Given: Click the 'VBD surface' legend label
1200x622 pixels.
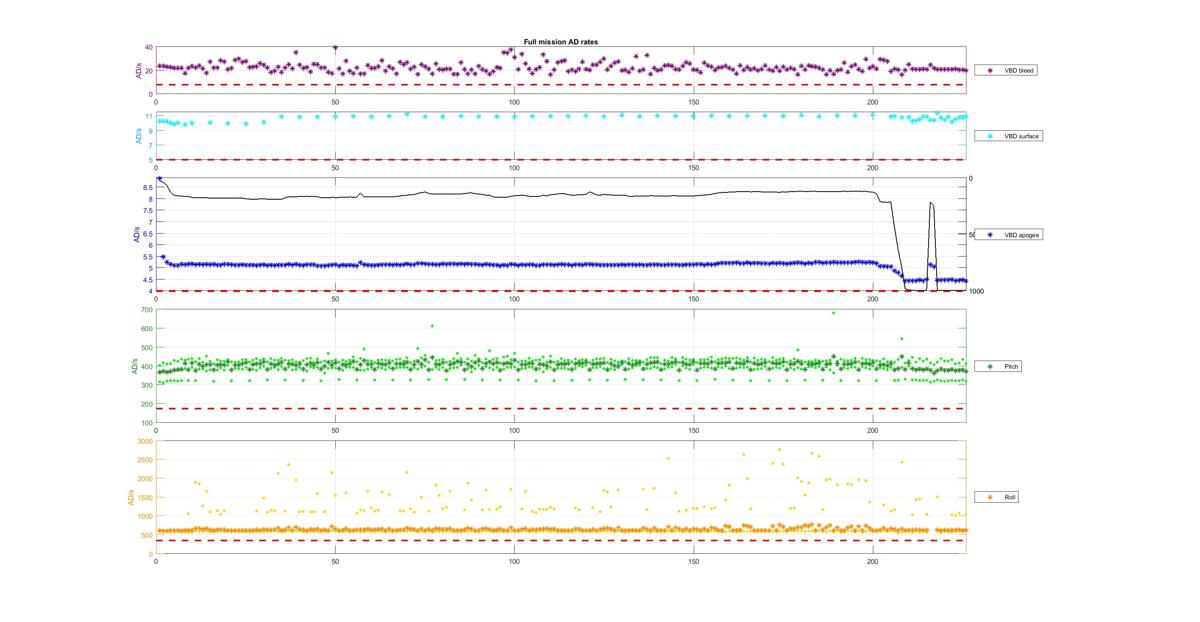Looking at the screenshot, I should (1022, 135).
